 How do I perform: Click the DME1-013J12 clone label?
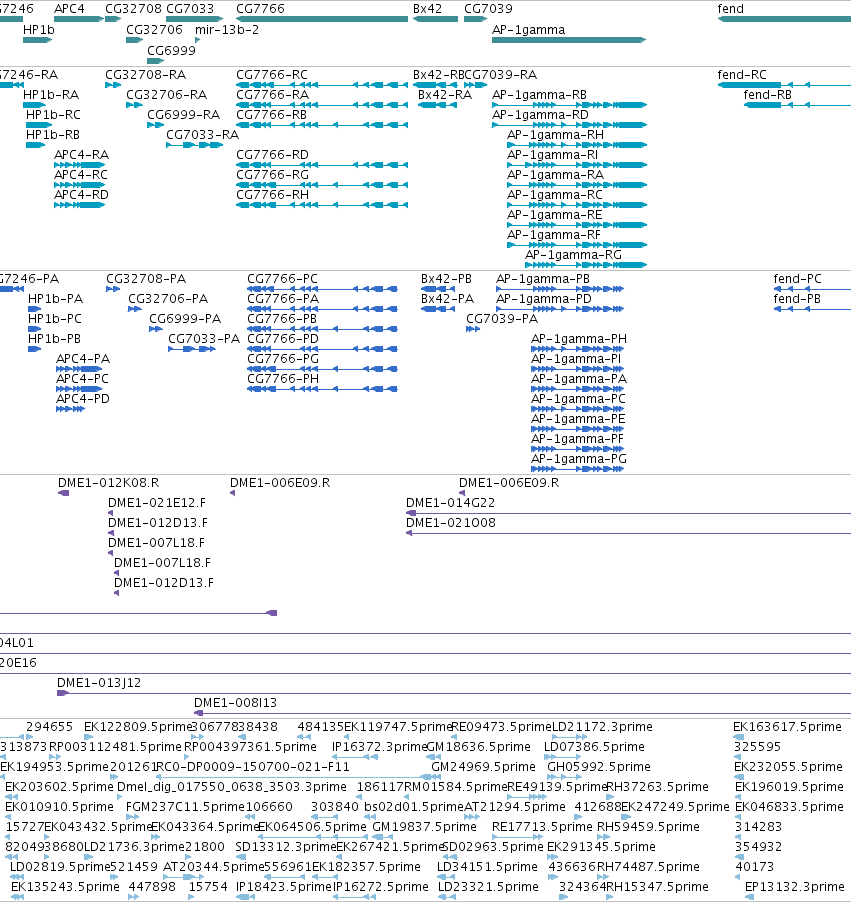(x=99, y=683)
